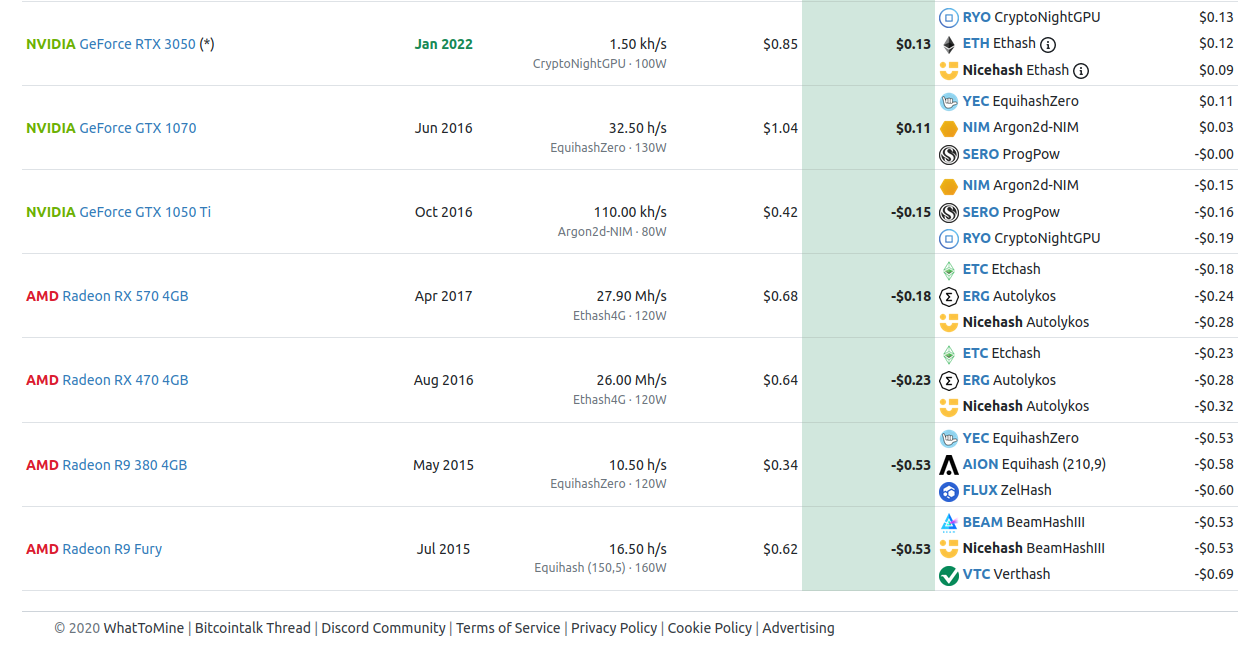Viewport: 1257px width, 645px height.
Task: Click the info icon next to ETH Ethash
Action: (x=1048, y=44)
